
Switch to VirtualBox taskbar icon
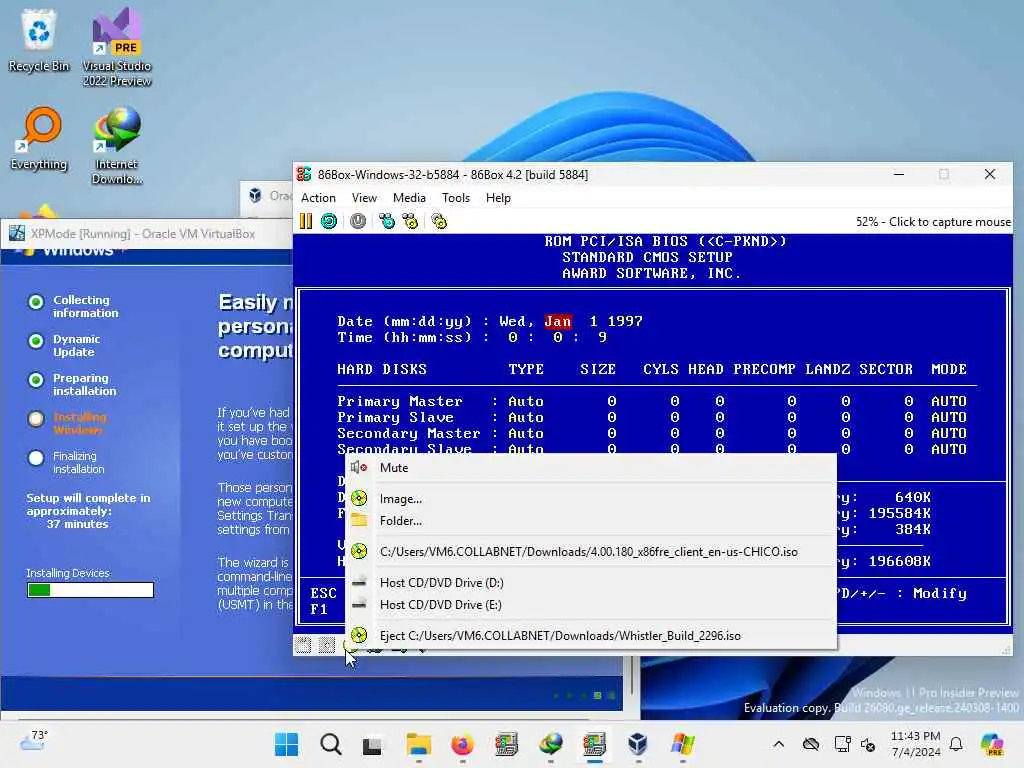pyautogui.click(x=638, y=744)
